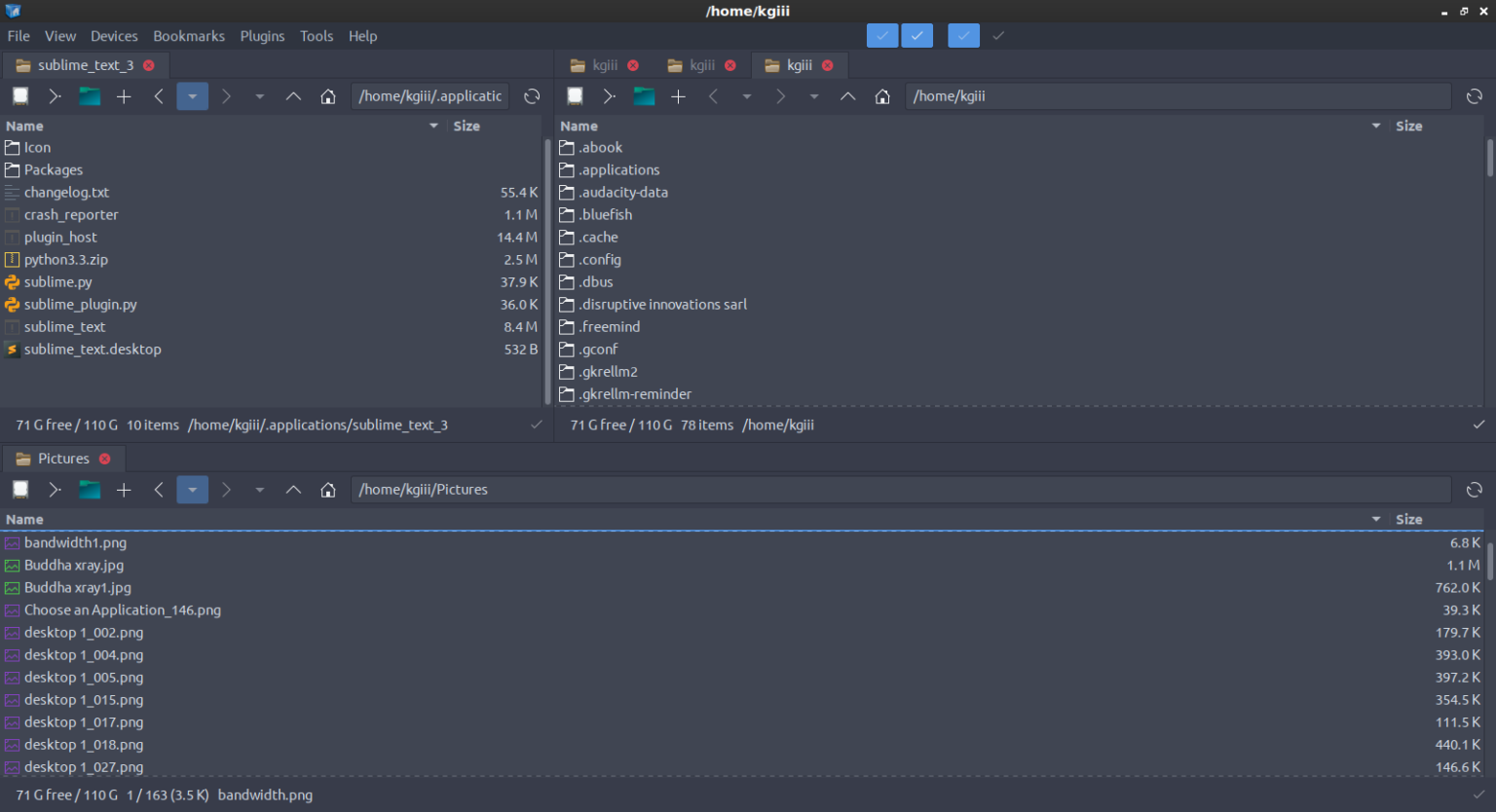Open the terminal/shell prompt icon in the toolbar
The height and width of the screenshot is (812, 1496).
tap(56, 95)
